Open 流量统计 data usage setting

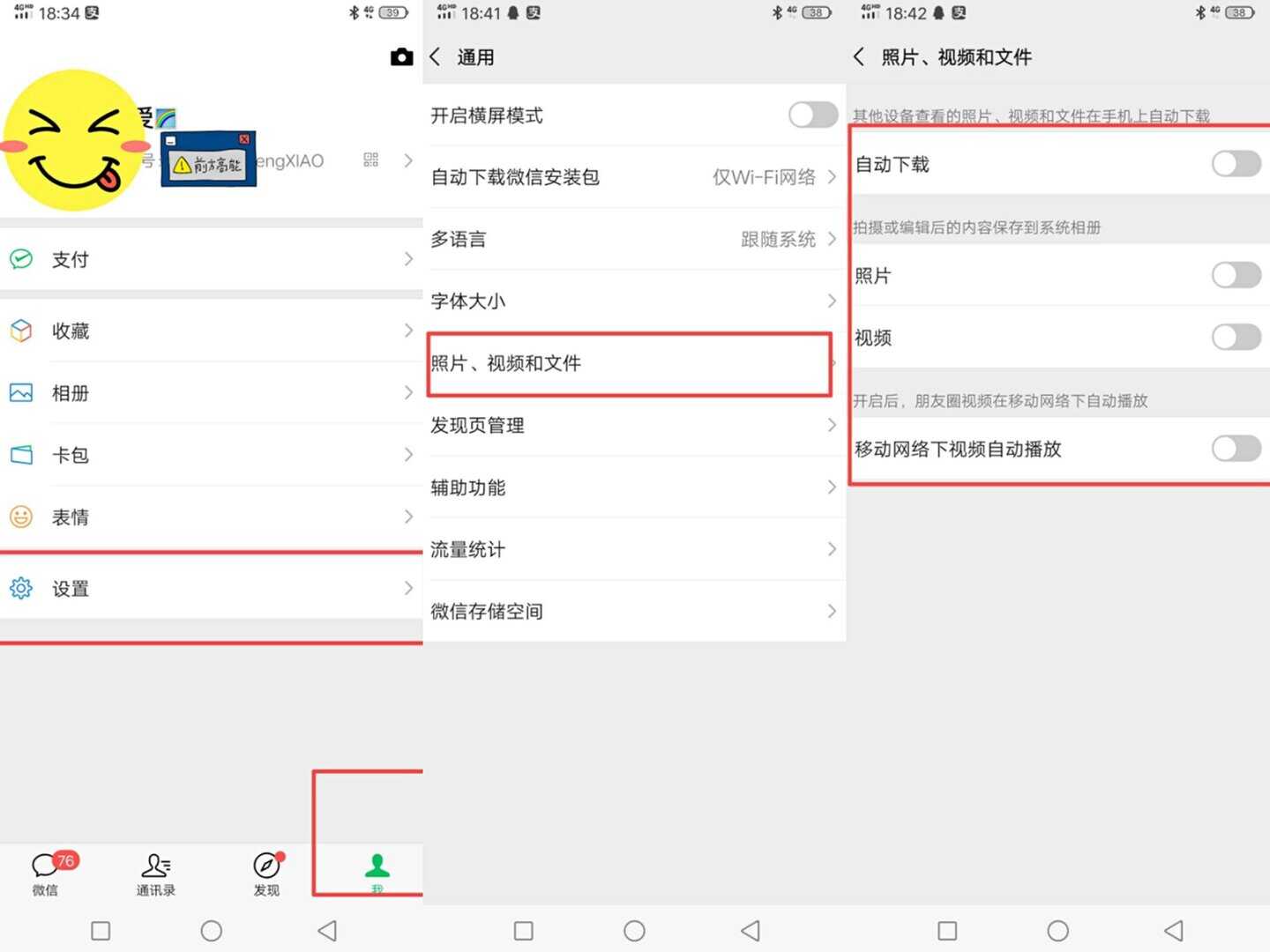tap(634, 549)
